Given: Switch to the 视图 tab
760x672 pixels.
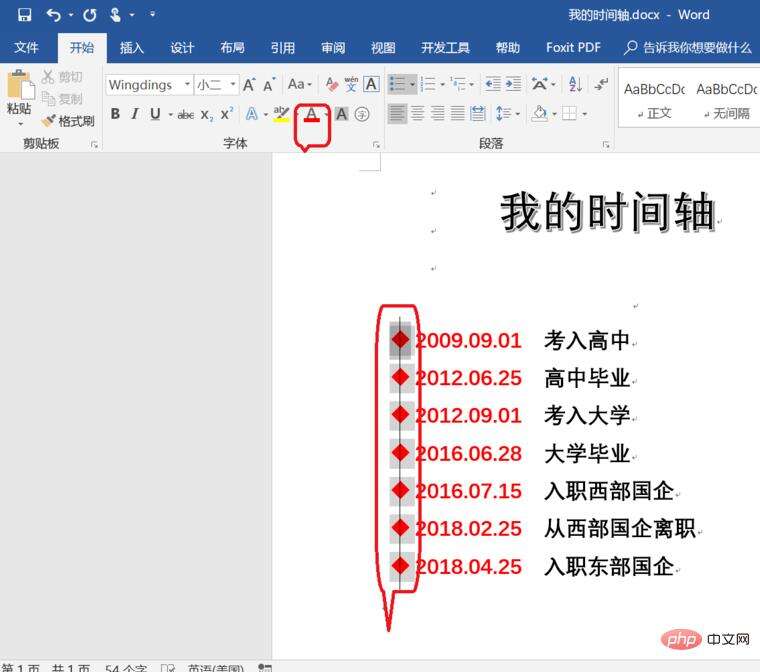Looking at the screenshot, I should [383, 48].
